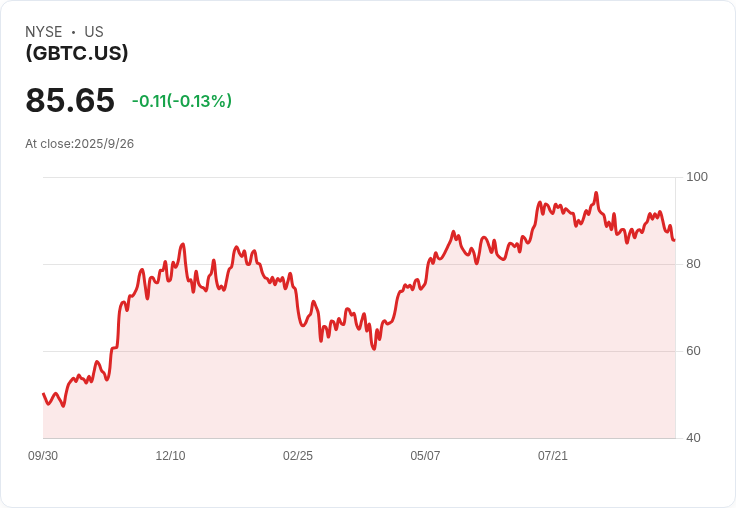The image size is (736, 508).
Task: Click the GBTC.US ticker title
Action: click(x=77, y=53)
